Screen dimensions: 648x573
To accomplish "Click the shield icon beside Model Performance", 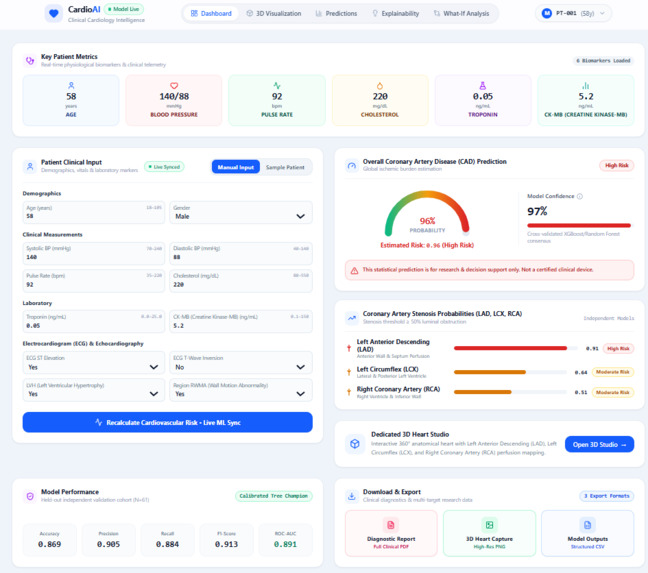I will tap(30, 496).
